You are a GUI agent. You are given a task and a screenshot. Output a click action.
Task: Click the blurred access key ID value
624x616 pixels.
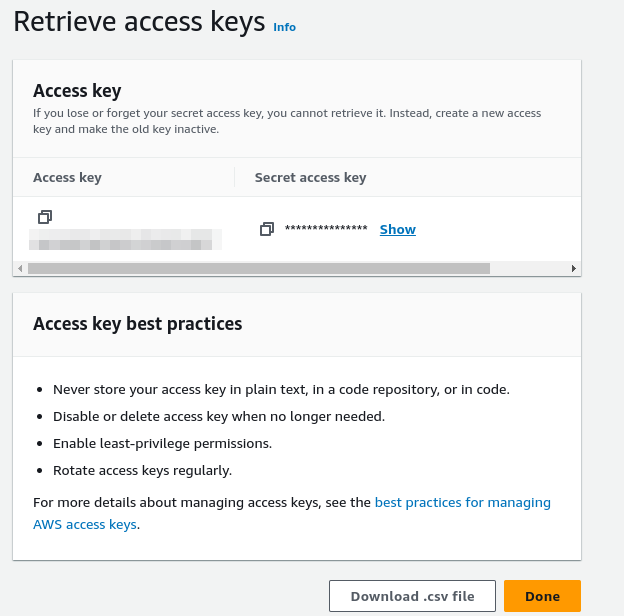point(125,238)
